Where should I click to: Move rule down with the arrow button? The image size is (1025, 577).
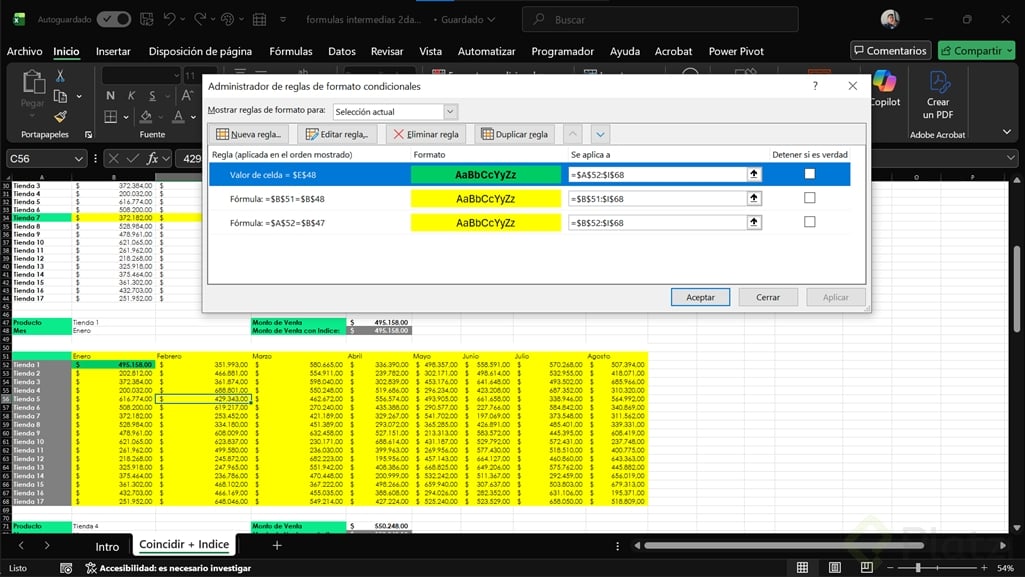(600, 134)
